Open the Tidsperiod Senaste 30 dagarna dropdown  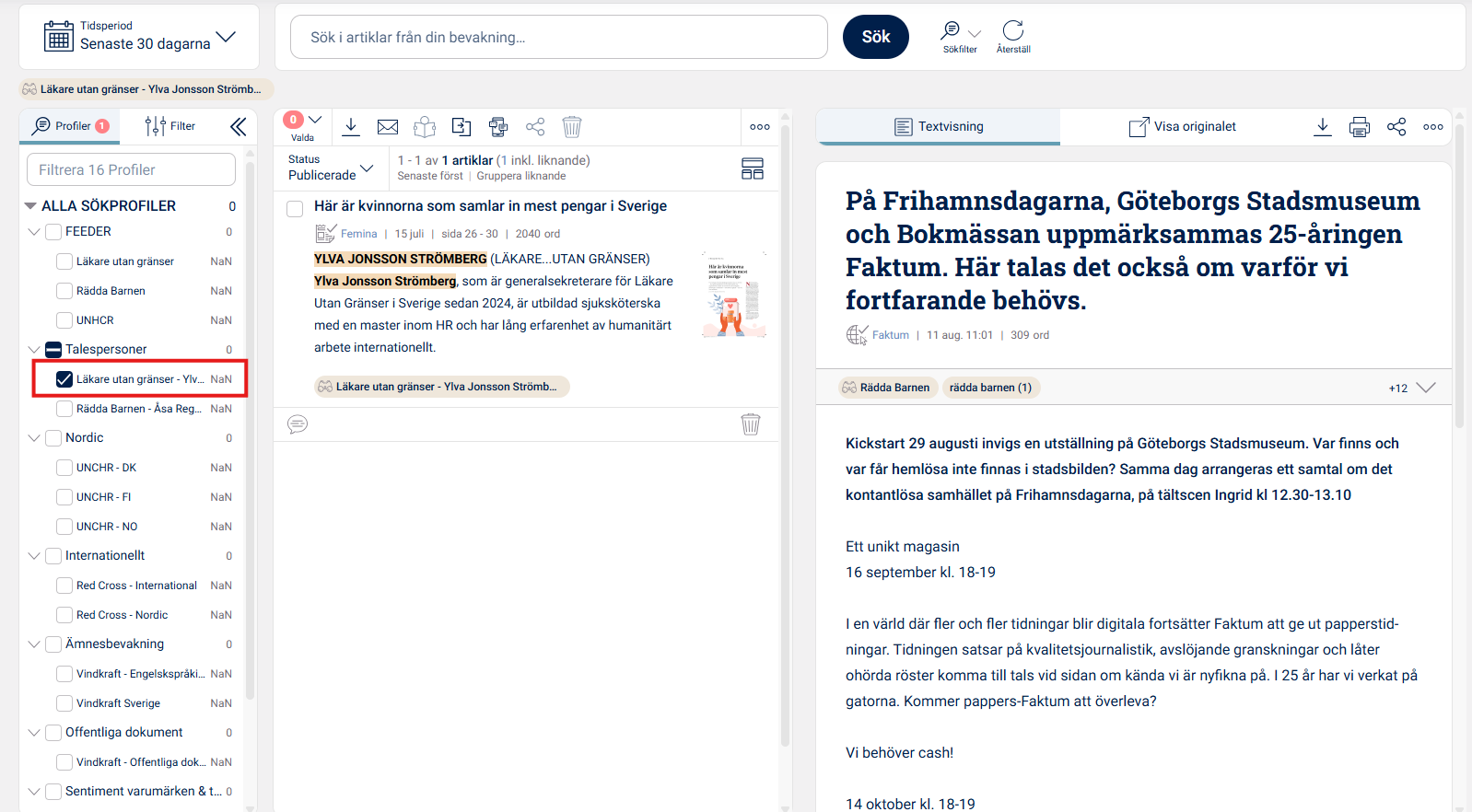(139, 37)
